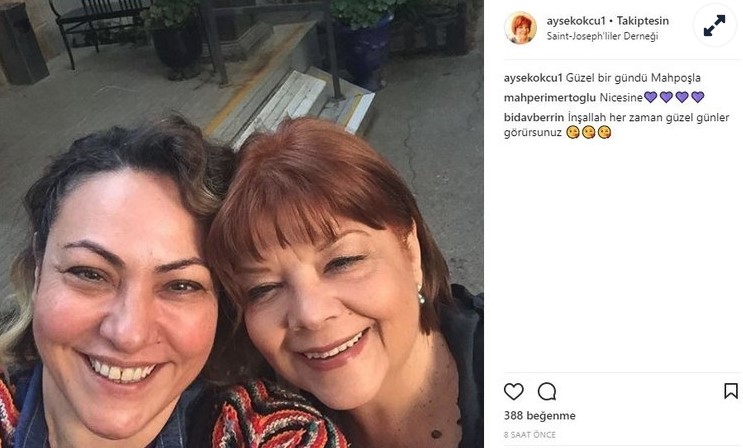This screenshot has width=743, height=448.
Task: Select the caption text Güzel bir gündü Mahpoşla
Action: (633, 78)
